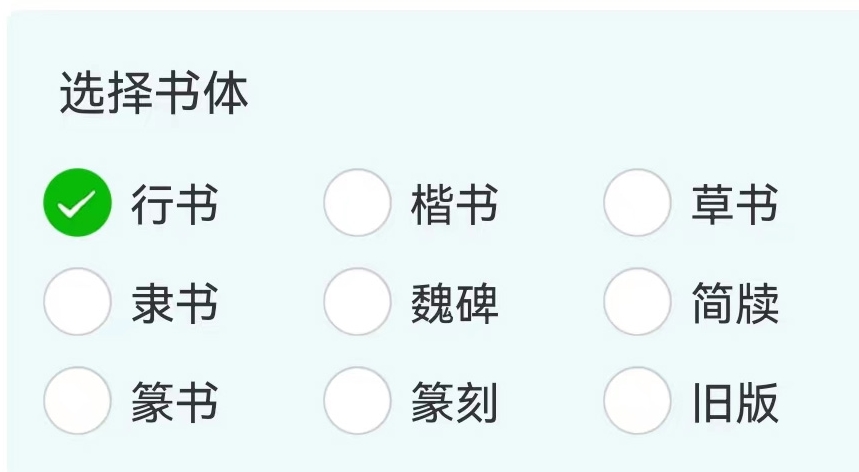859x472 pixels.
Task: Click the 隶书 text label
Action: pos(174,304)
